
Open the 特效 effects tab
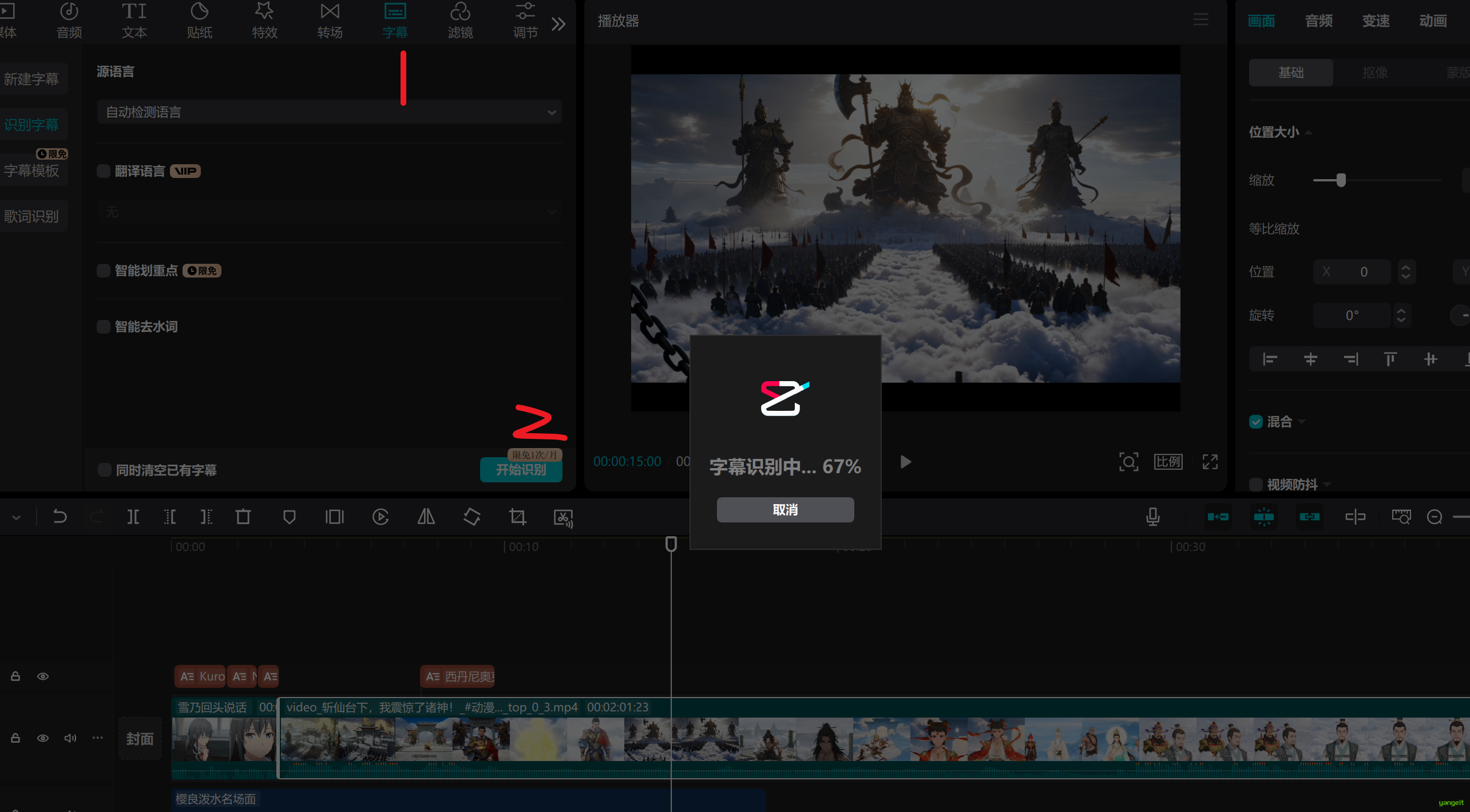[265, 21]
